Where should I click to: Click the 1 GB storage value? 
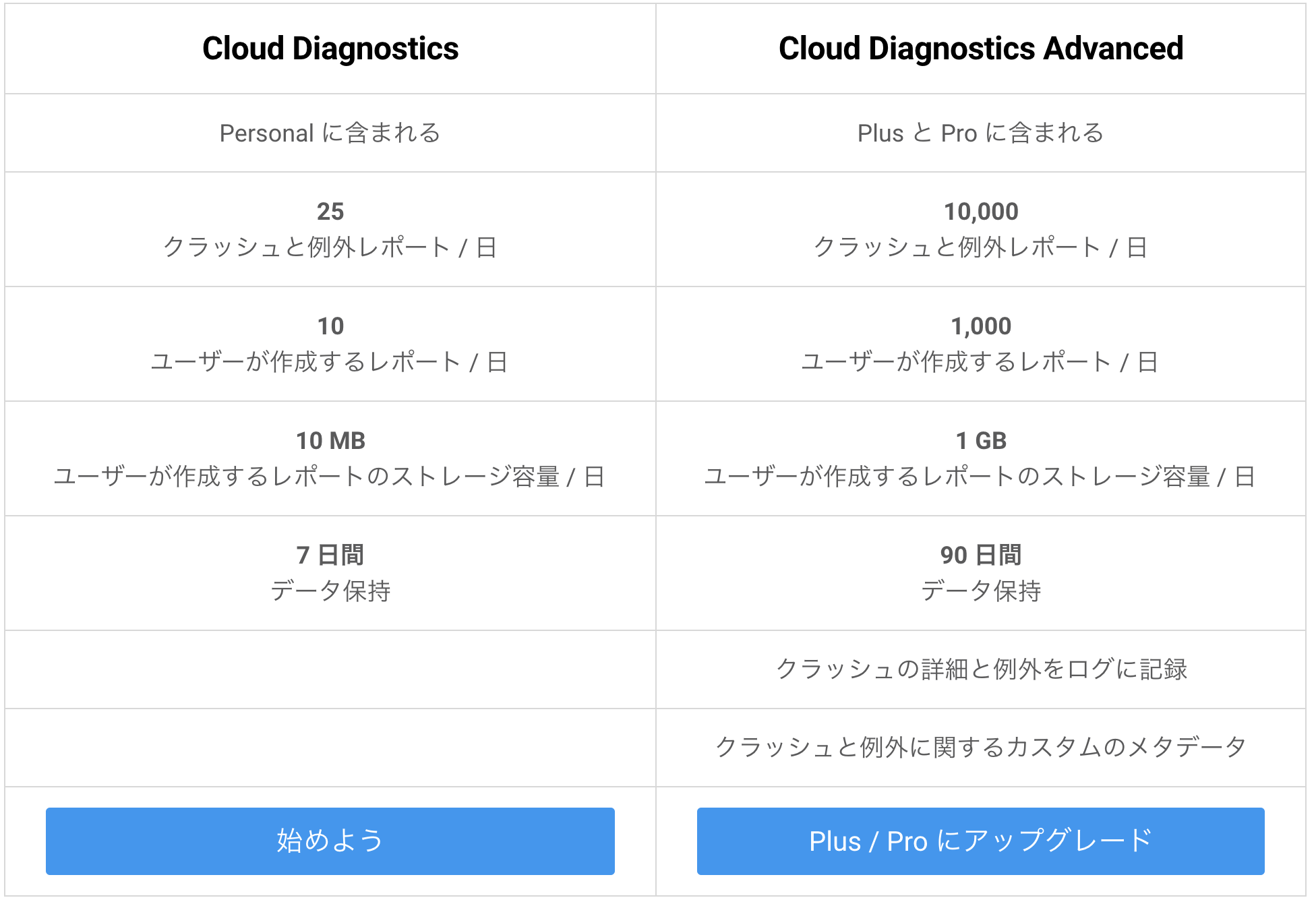pyautogui.click(x=981, y=441)
